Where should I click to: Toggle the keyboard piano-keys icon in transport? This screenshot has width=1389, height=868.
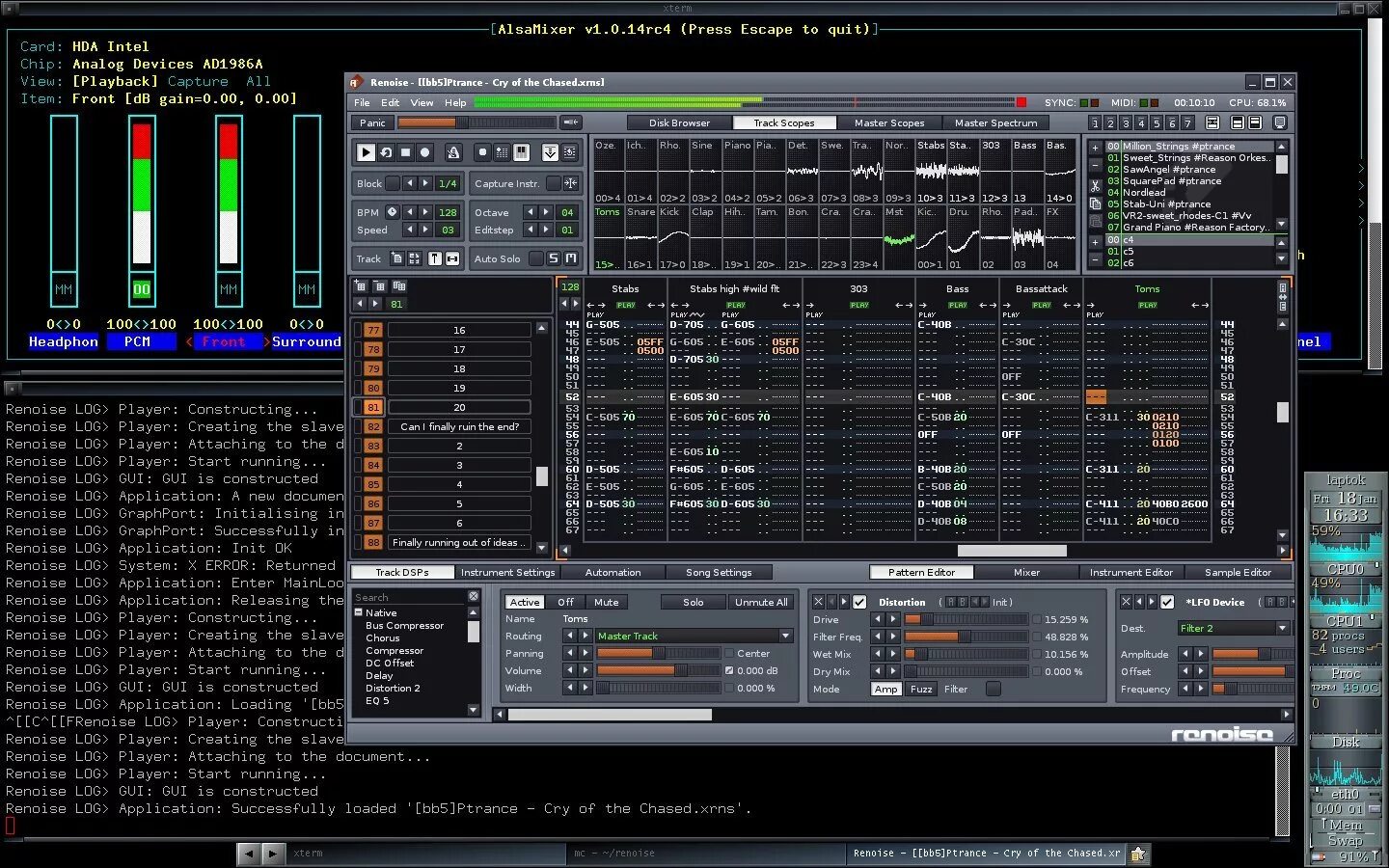pos(522,152)
